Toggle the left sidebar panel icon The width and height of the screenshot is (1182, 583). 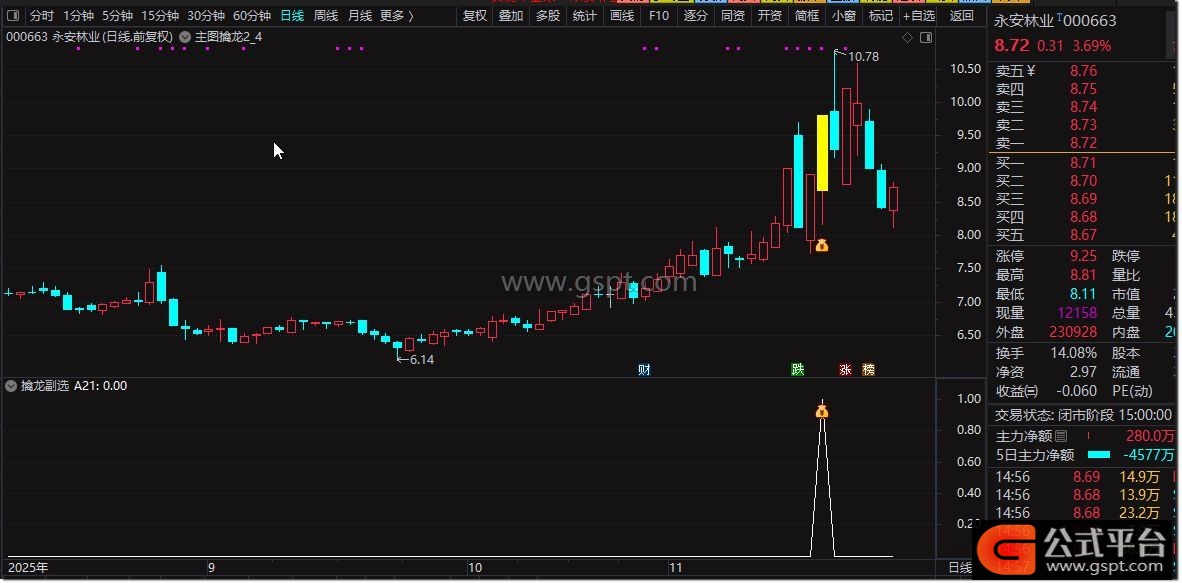point(14,16)
